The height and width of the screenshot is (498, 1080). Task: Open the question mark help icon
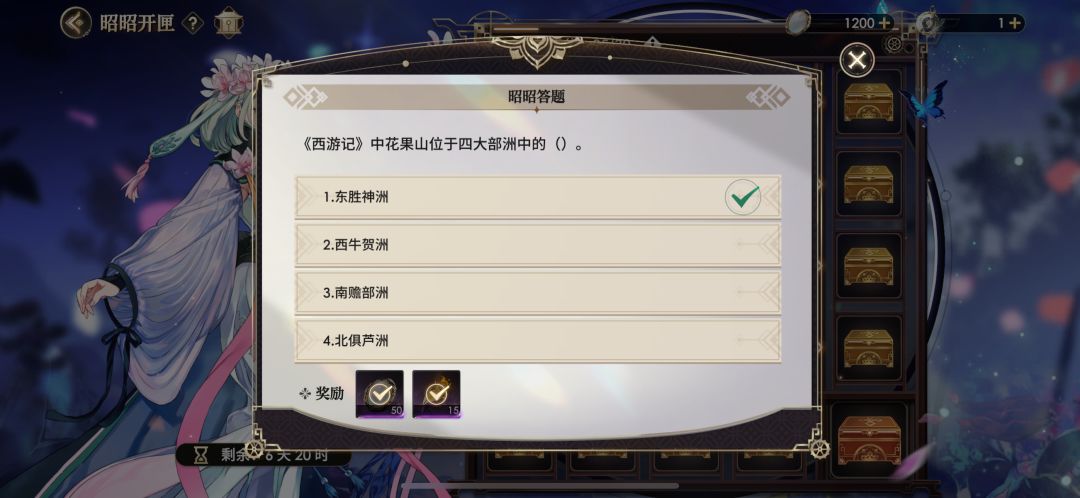coord(193,23)
